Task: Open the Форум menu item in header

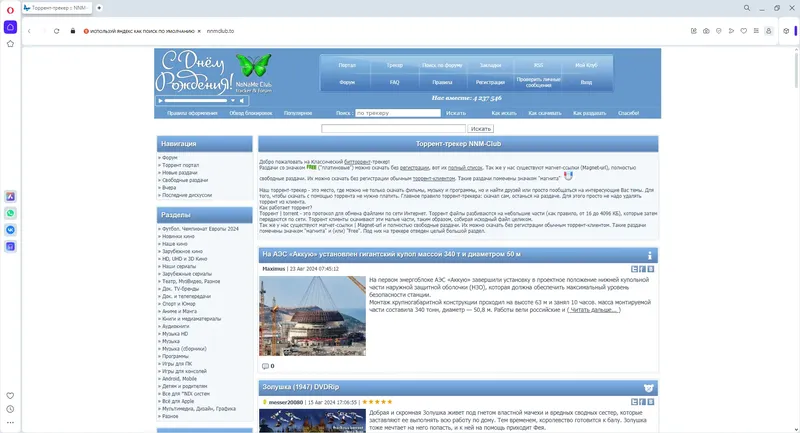Action: coord(347,82)
